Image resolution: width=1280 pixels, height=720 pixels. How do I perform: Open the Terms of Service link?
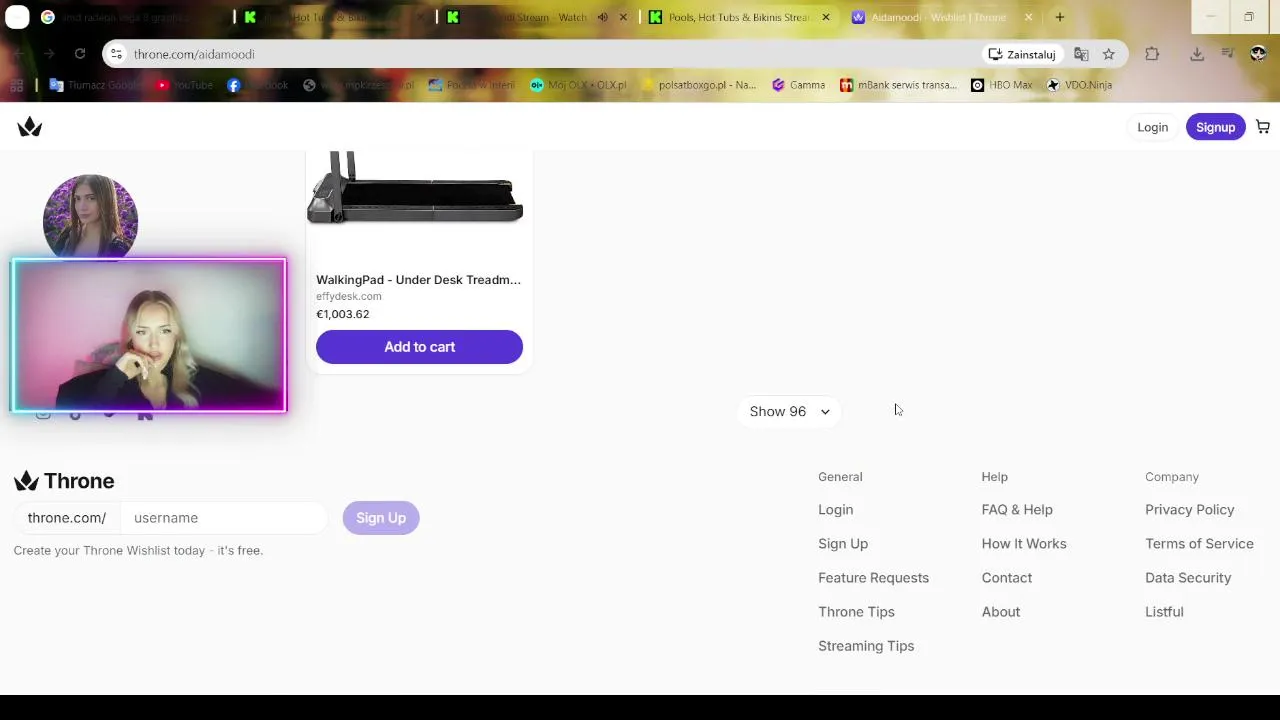(1199, 544)
